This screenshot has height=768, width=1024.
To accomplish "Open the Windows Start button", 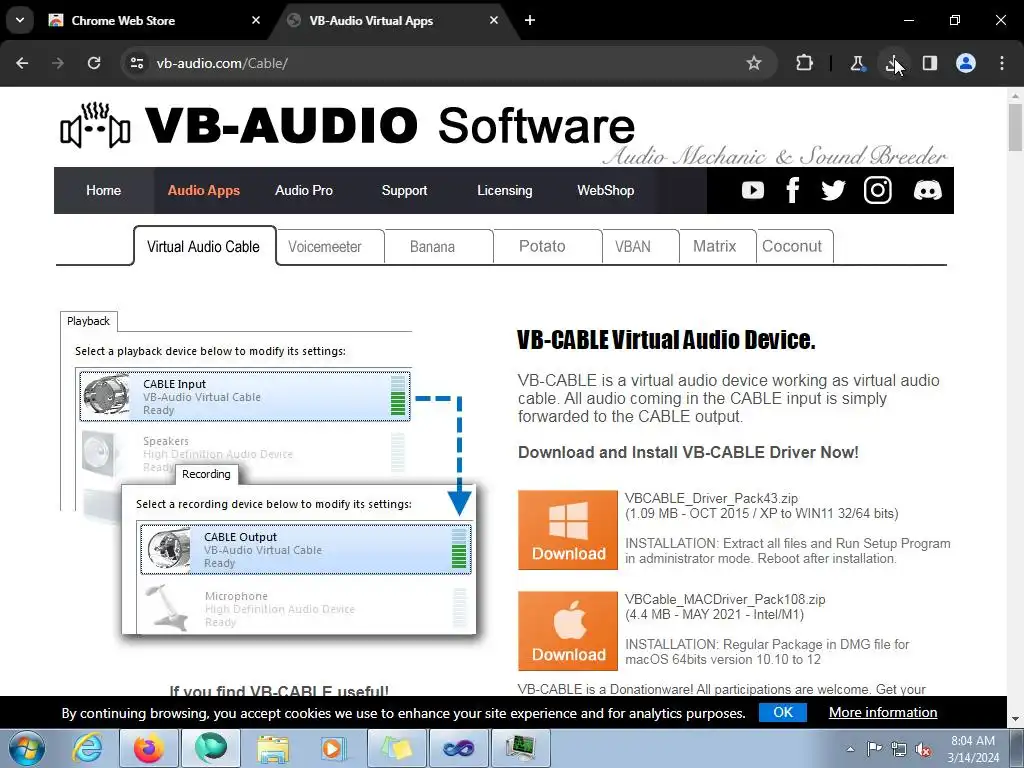I will (x=26, y=748).
